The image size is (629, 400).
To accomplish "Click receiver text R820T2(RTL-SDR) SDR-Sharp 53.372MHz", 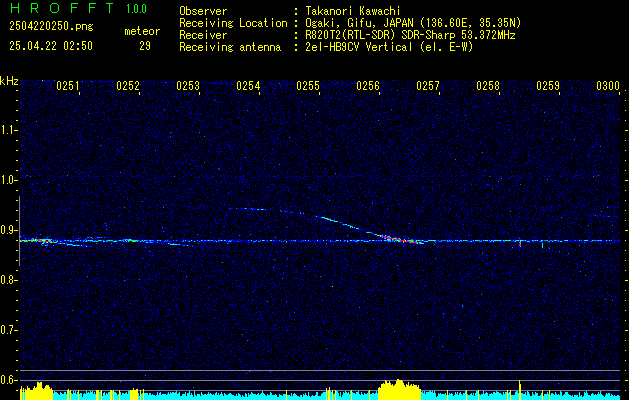I will pyautogui.click(x=410, y=35).
